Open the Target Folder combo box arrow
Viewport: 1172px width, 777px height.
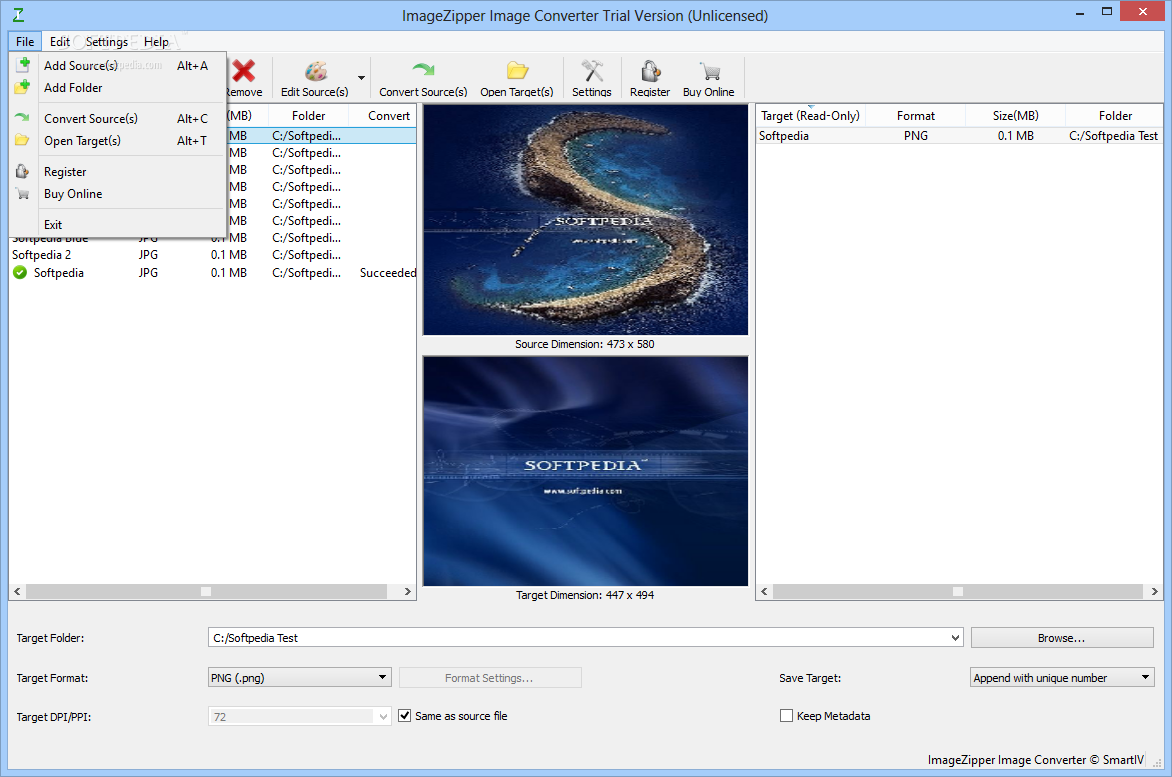click(x=955, y=638)
